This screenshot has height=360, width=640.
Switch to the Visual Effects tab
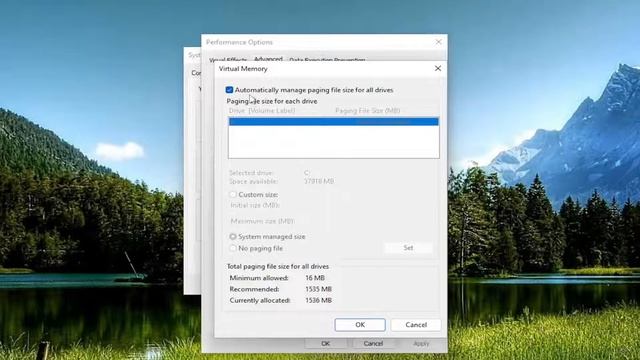point(228,60)
